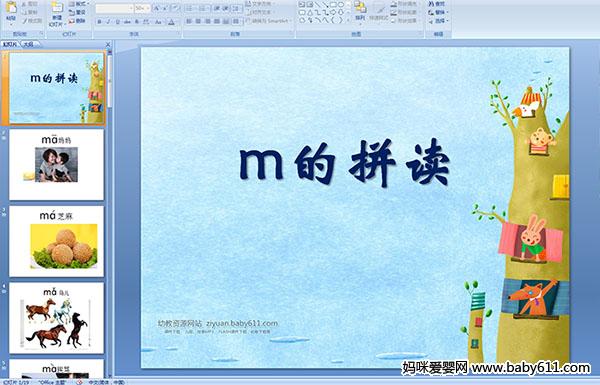600x385 pixels.
Task: Click the New Slide icon
Action: point(57,13)
